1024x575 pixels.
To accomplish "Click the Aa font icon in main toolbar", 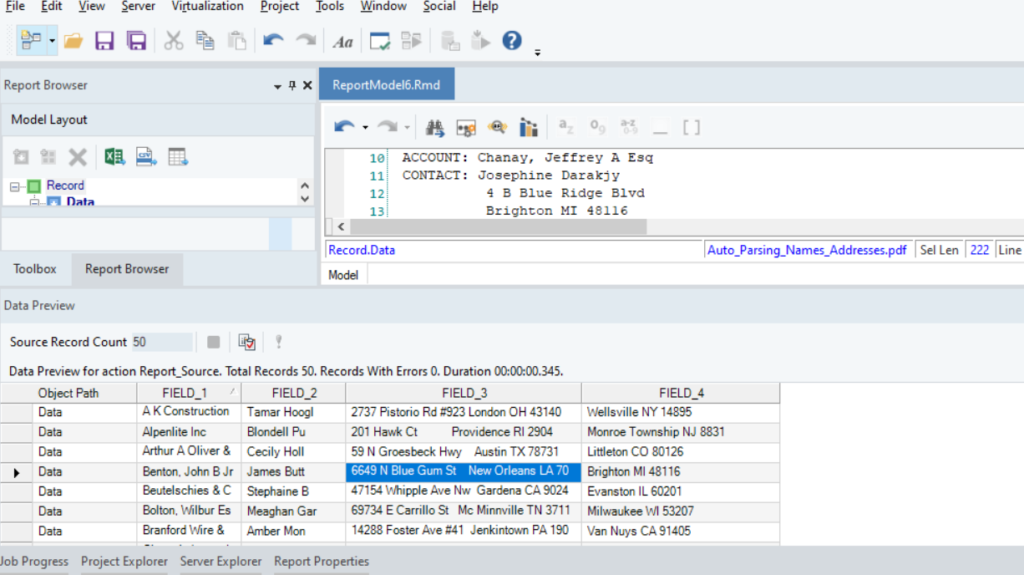I will (343, 41).
